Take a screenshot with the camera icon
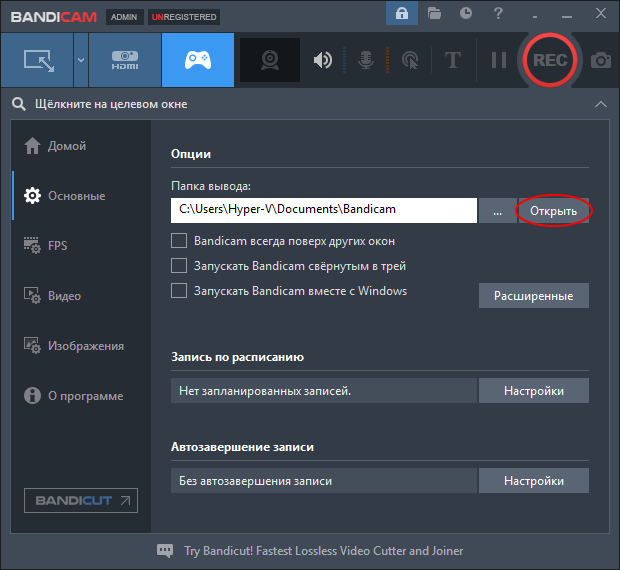Viewport: 620px width, 570px height. 600,60
